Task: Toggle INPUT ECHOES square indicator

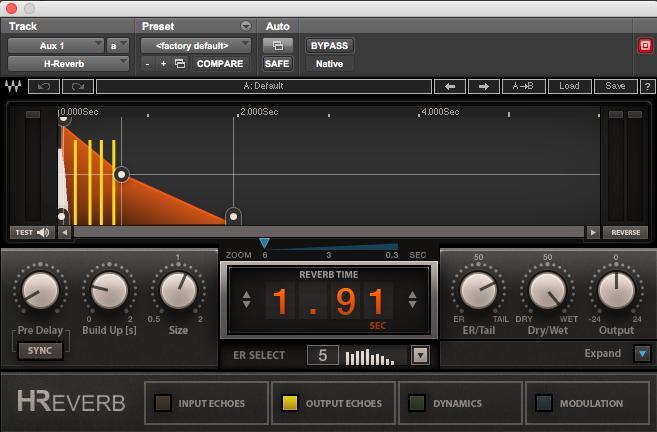Action: point(163,403)
